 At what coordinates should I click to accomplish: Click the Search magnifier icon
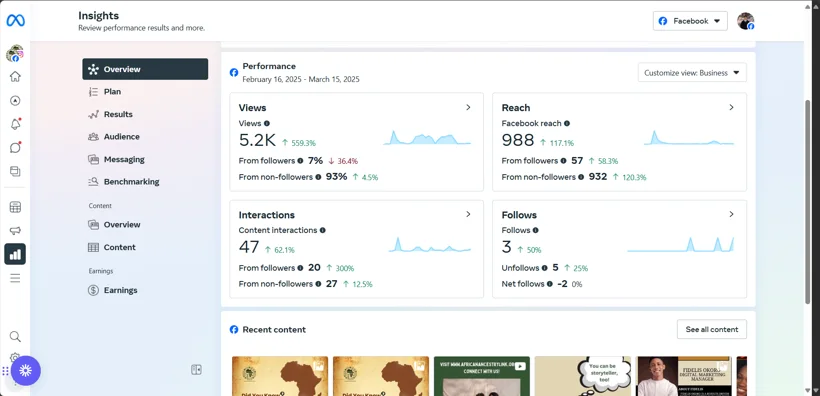[15, 336]
